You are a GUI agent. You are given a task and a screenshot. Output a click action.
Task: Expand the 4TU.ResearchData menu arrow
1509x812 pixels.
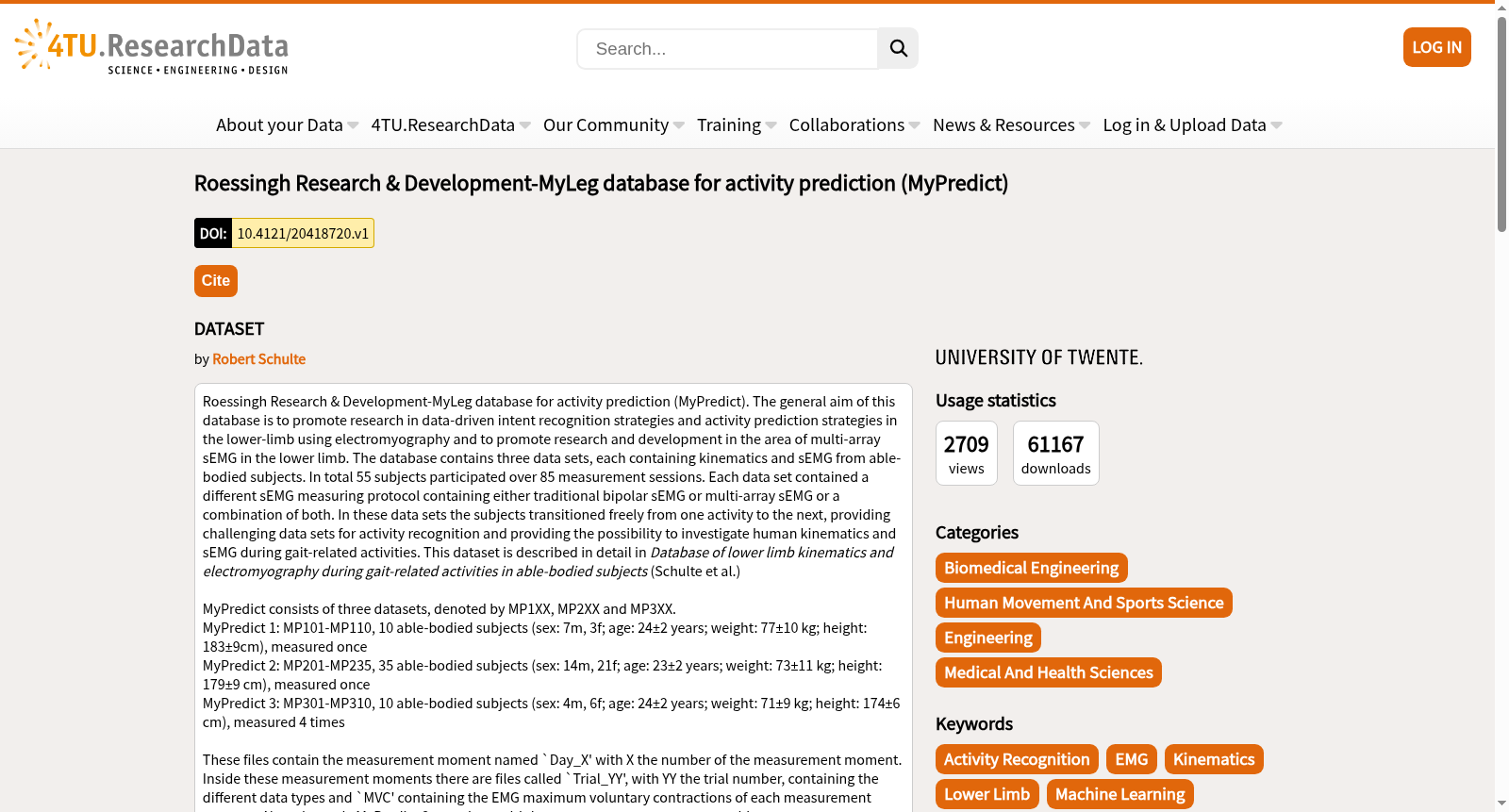pos(525,125)
